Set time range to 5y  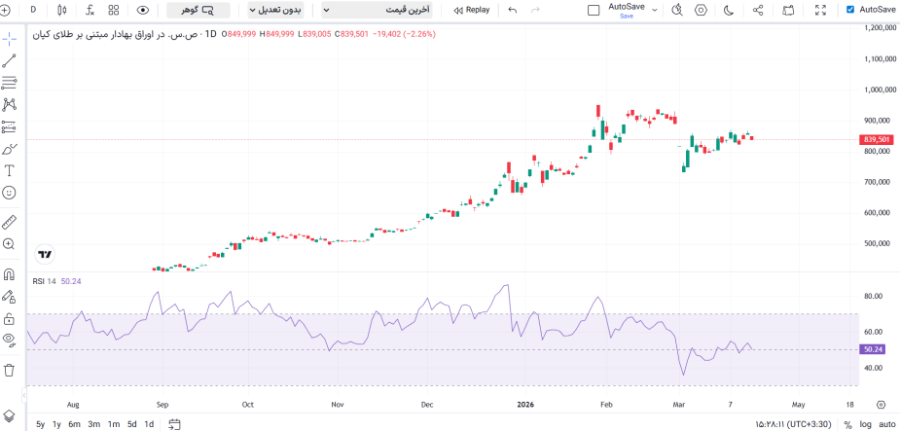coord(40,424)
